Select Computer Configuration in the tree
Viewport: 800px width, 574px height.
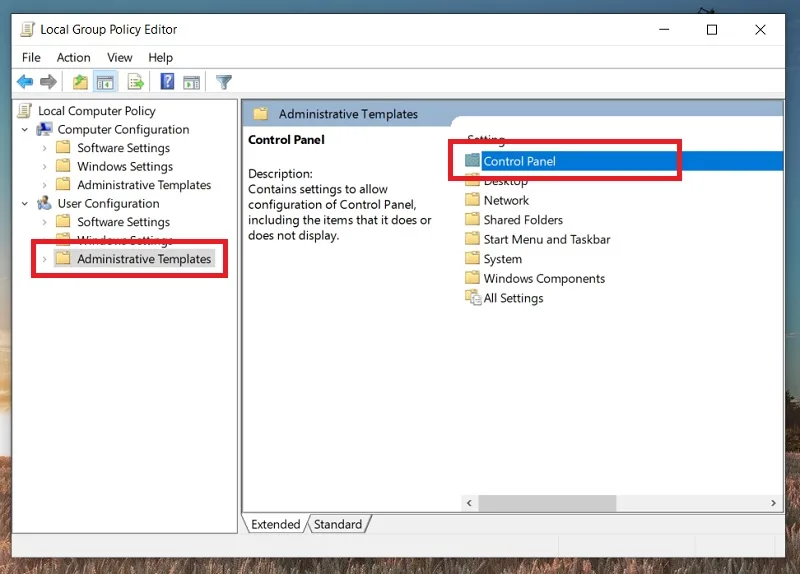(x=123, y=129)
